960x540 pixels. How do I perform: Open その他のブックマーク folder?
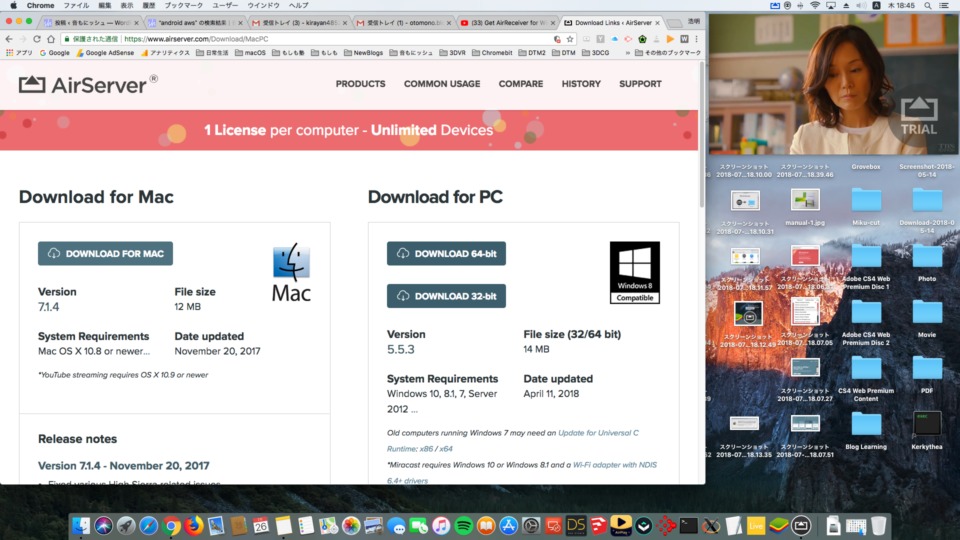(x=668, y=53)
